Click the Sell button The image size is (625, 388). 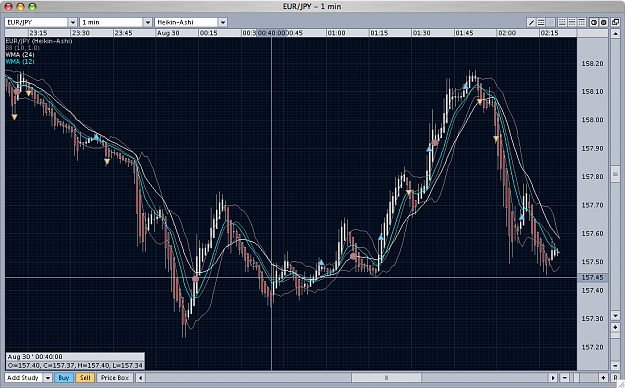click(85, 377)
